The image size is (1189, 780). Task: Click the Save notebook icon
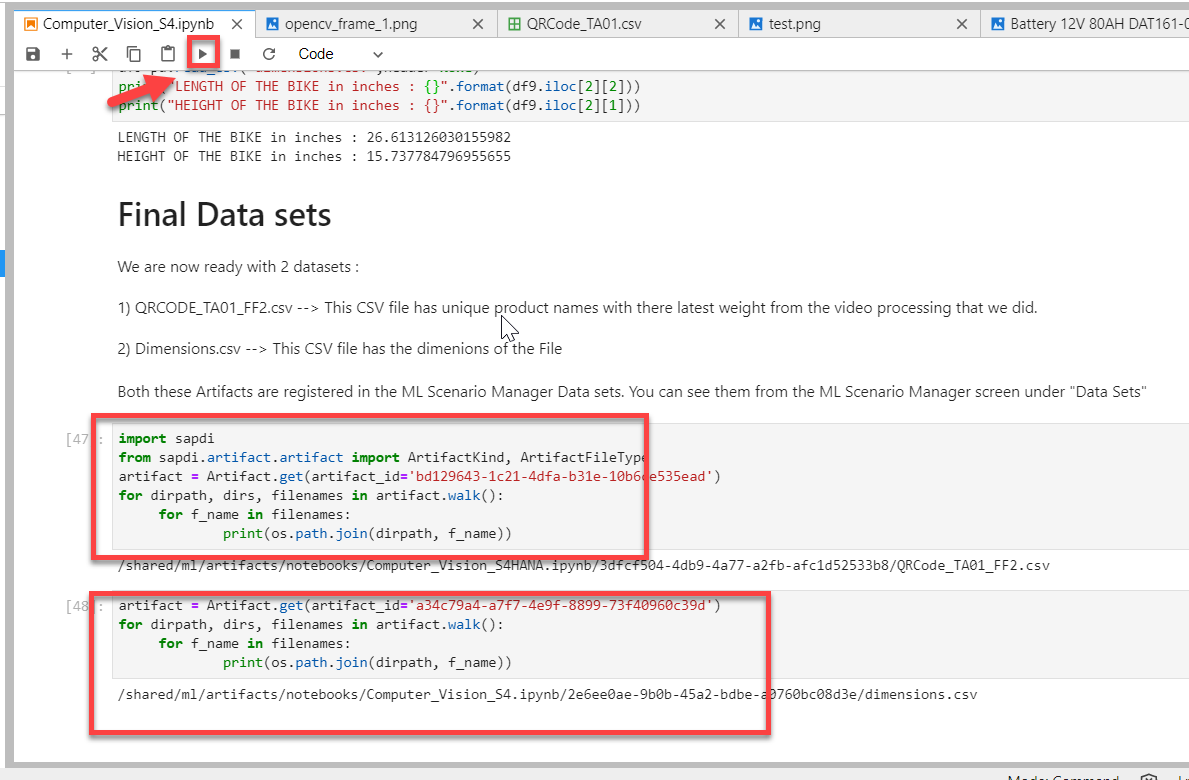tap(33, 54)
